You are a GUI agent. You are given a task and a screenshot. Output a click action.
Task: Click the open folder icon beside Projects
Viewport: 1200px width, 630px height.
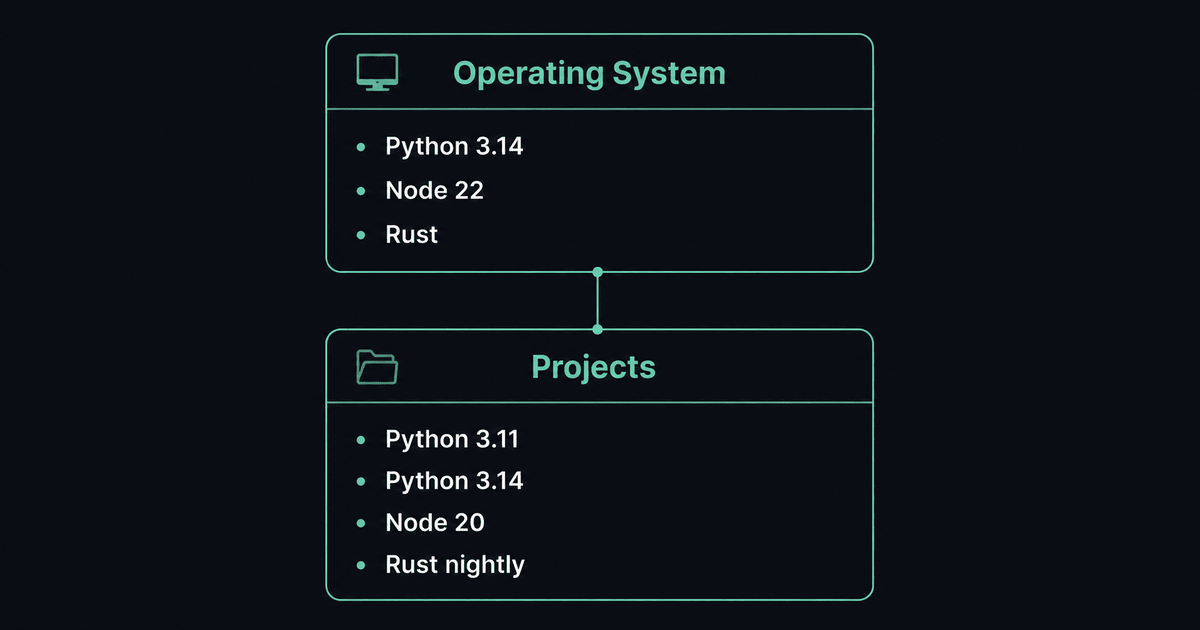[x=377, y=367]
